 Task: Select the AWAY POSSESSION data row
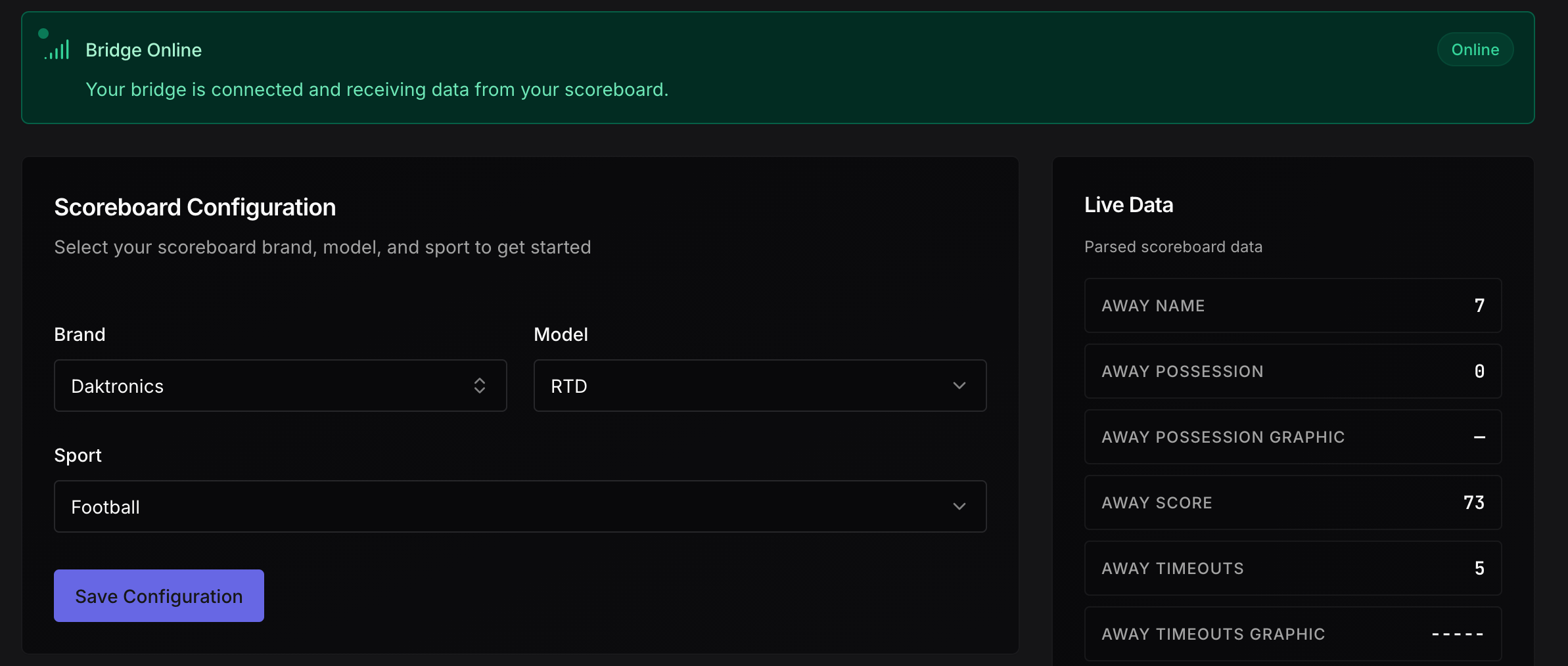1293,371
